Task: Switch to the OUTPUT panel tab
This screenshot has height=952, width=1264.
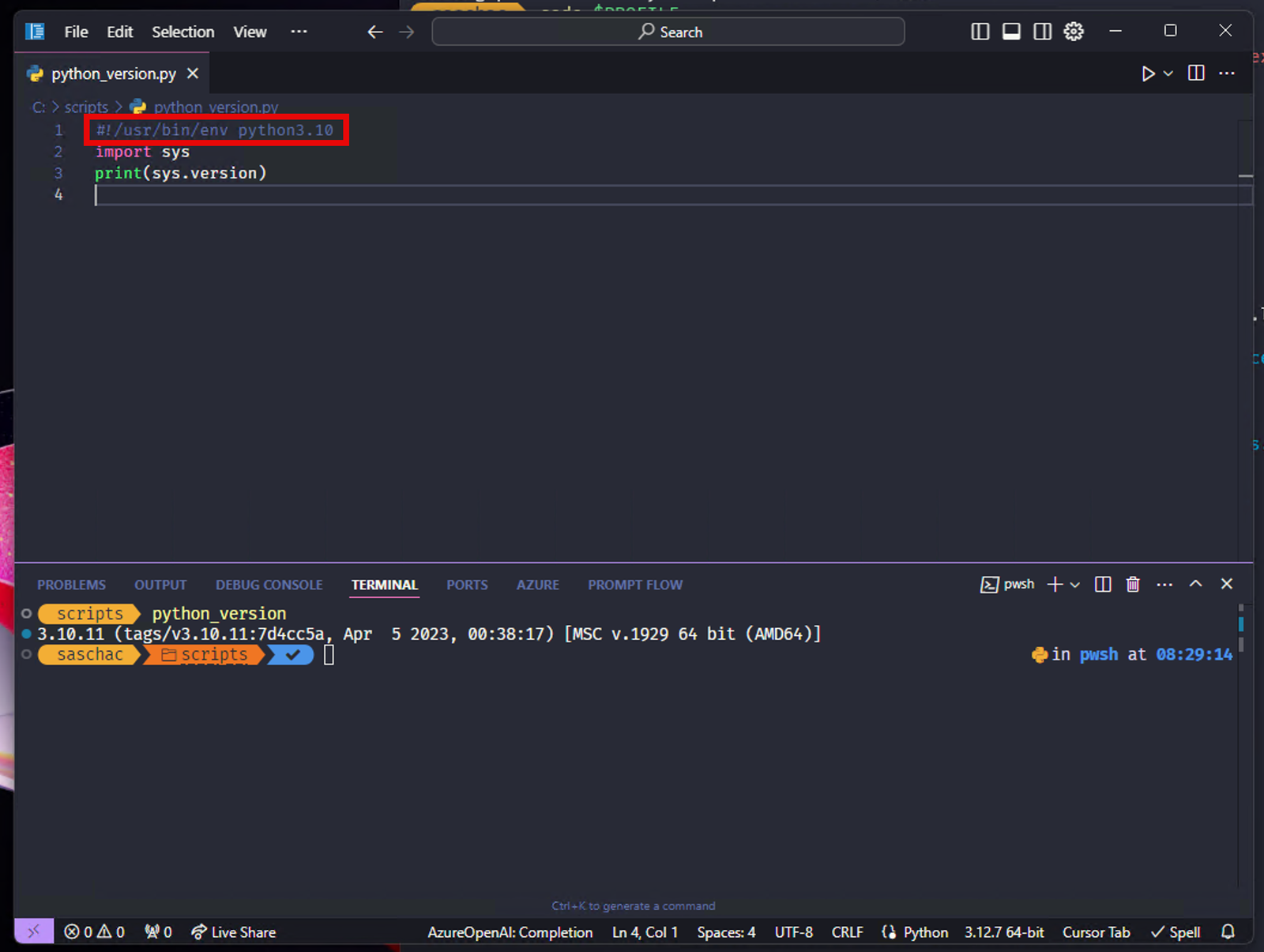Action: 160,585
